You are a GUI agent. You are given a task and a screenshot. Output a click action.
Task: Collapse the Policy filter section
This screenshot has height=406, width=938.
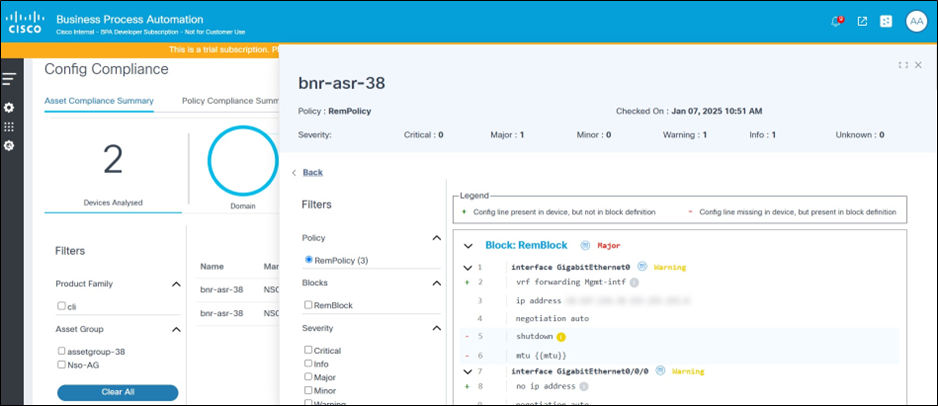pos(436,238)
